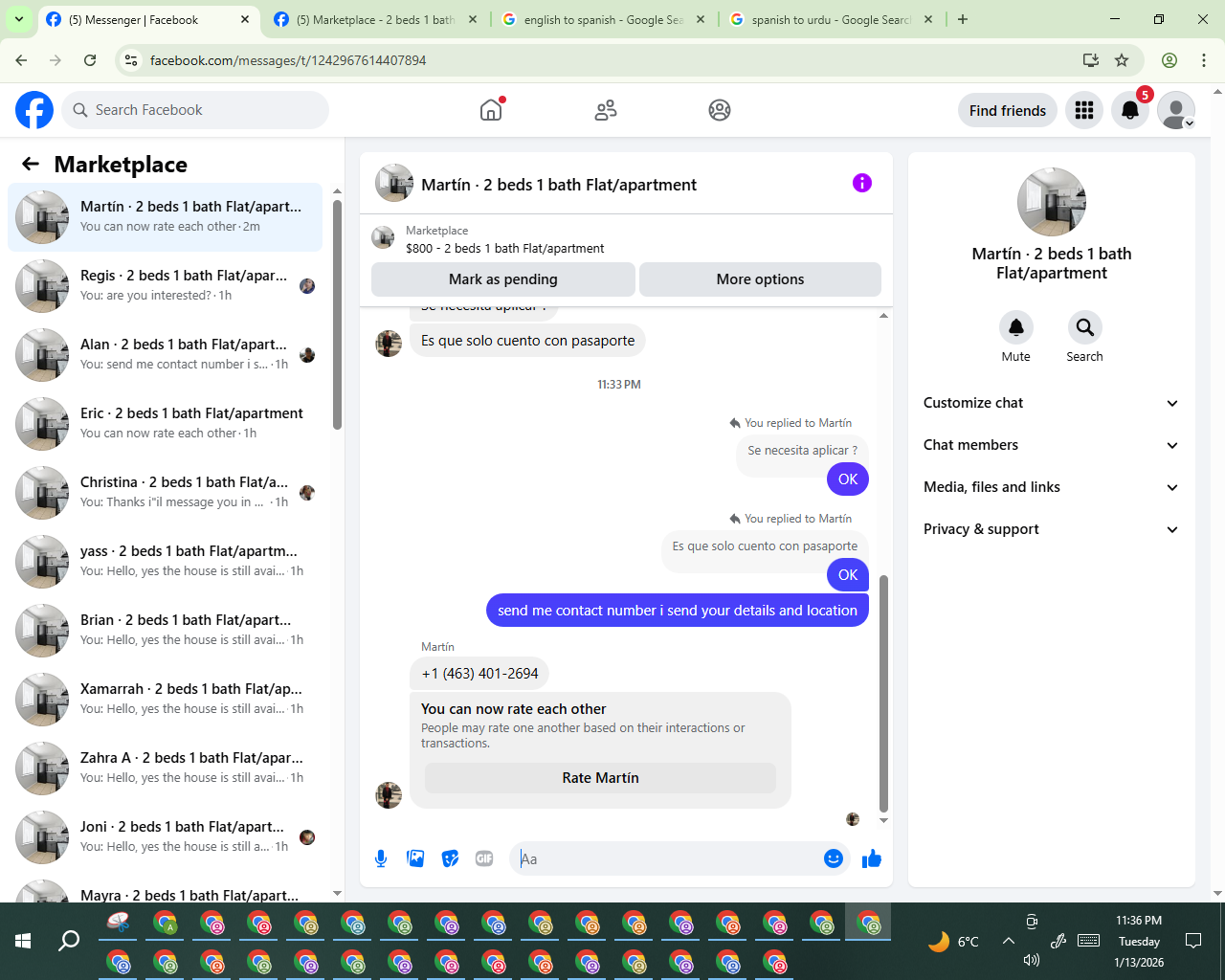Open the volume speaker tray icon
The image size is (1225, 980).
[x=1032, y=960]
